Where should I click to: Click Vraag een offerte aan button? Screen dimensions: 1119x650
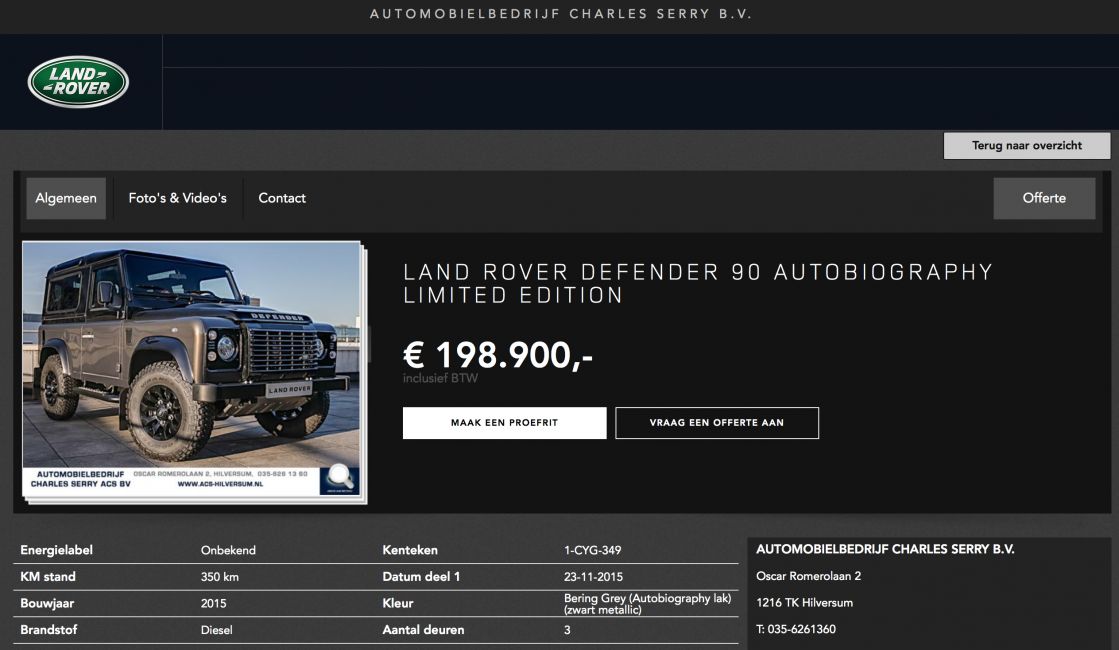pos(717,423)
